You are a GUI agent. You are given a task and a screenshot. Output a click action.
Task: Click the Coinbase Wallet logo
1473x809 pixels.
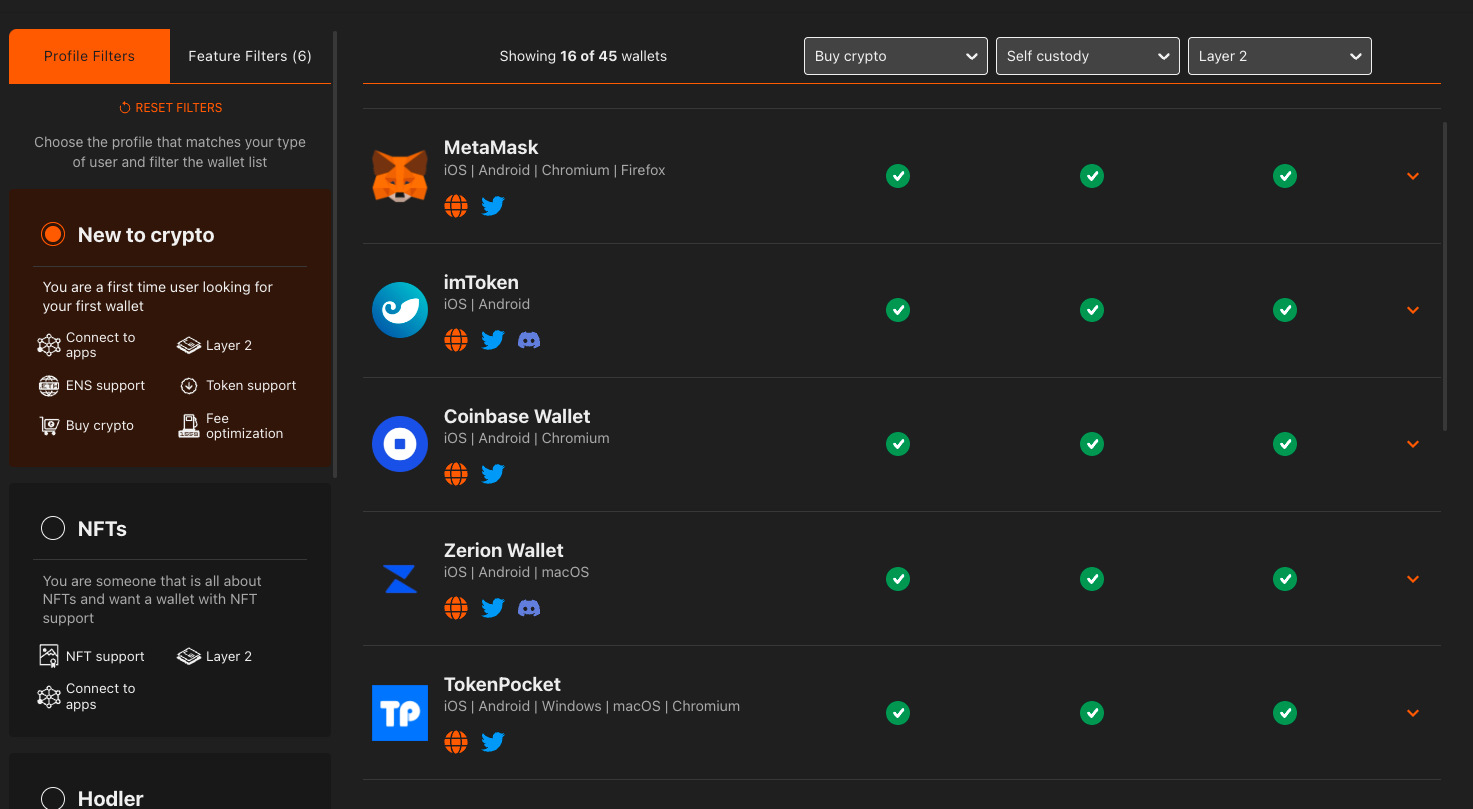(x=400, y=444)
